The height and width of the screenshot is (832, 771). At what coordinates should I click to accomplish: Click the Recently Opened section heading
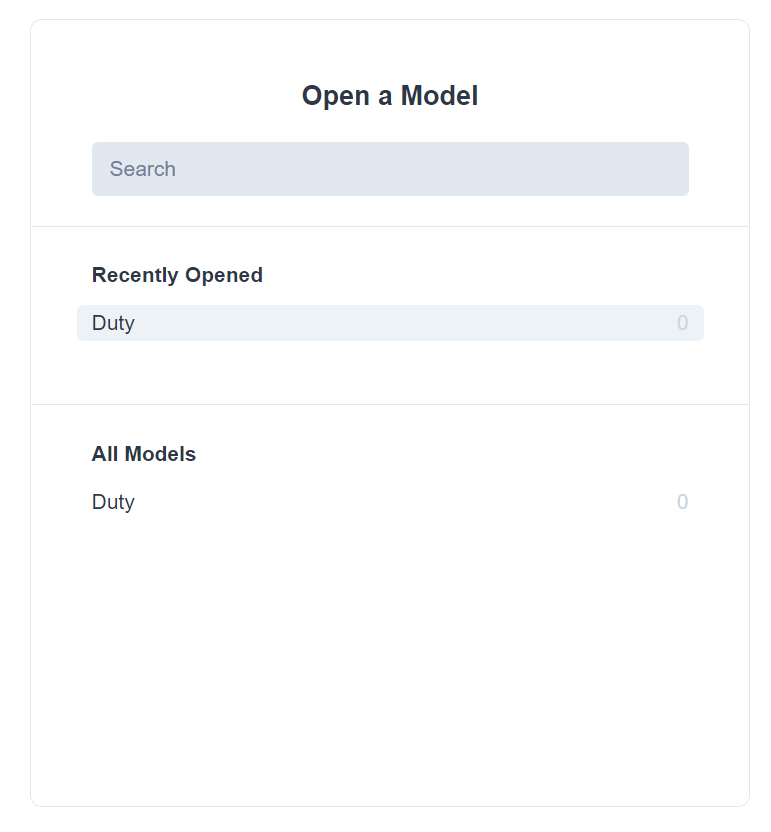(177, 275)
